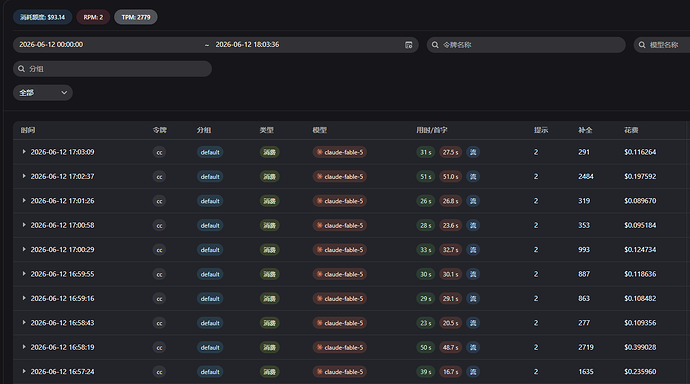Image resolution: width=690 pixels, height=384 pixels.
Task: Expand the 2026-06-12 16:59:55 log row
Action: (x=24, y=274)
